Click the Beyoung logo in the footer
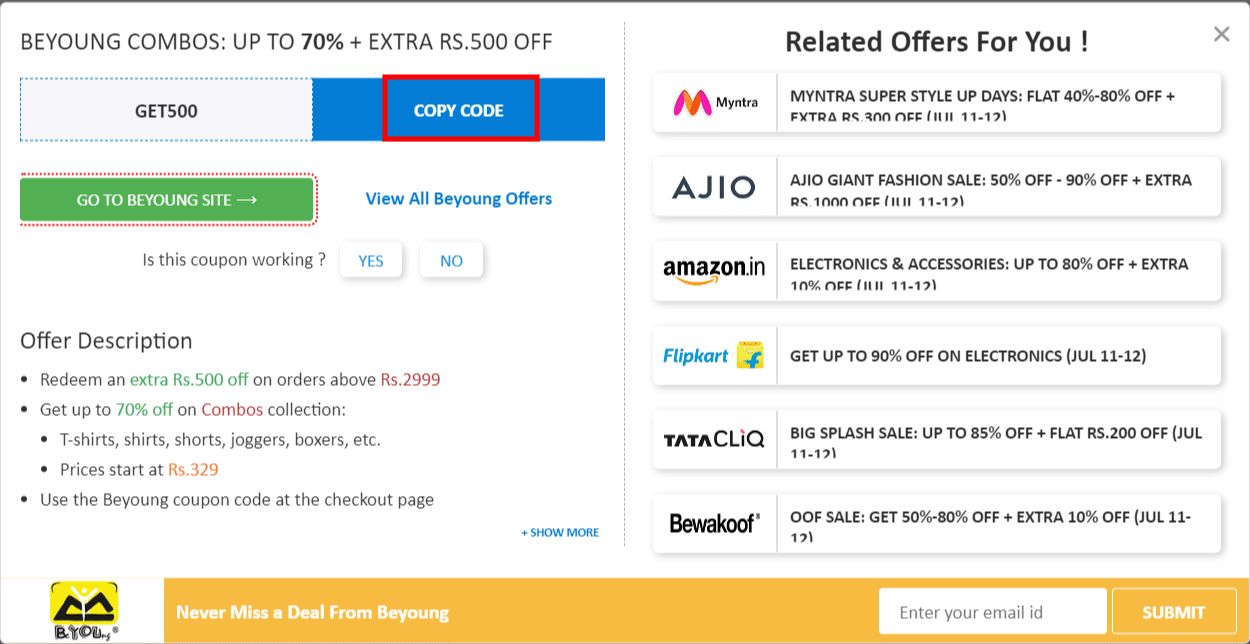The width and height of the screenshot is (1250, 644). click(x=85, y=608)
